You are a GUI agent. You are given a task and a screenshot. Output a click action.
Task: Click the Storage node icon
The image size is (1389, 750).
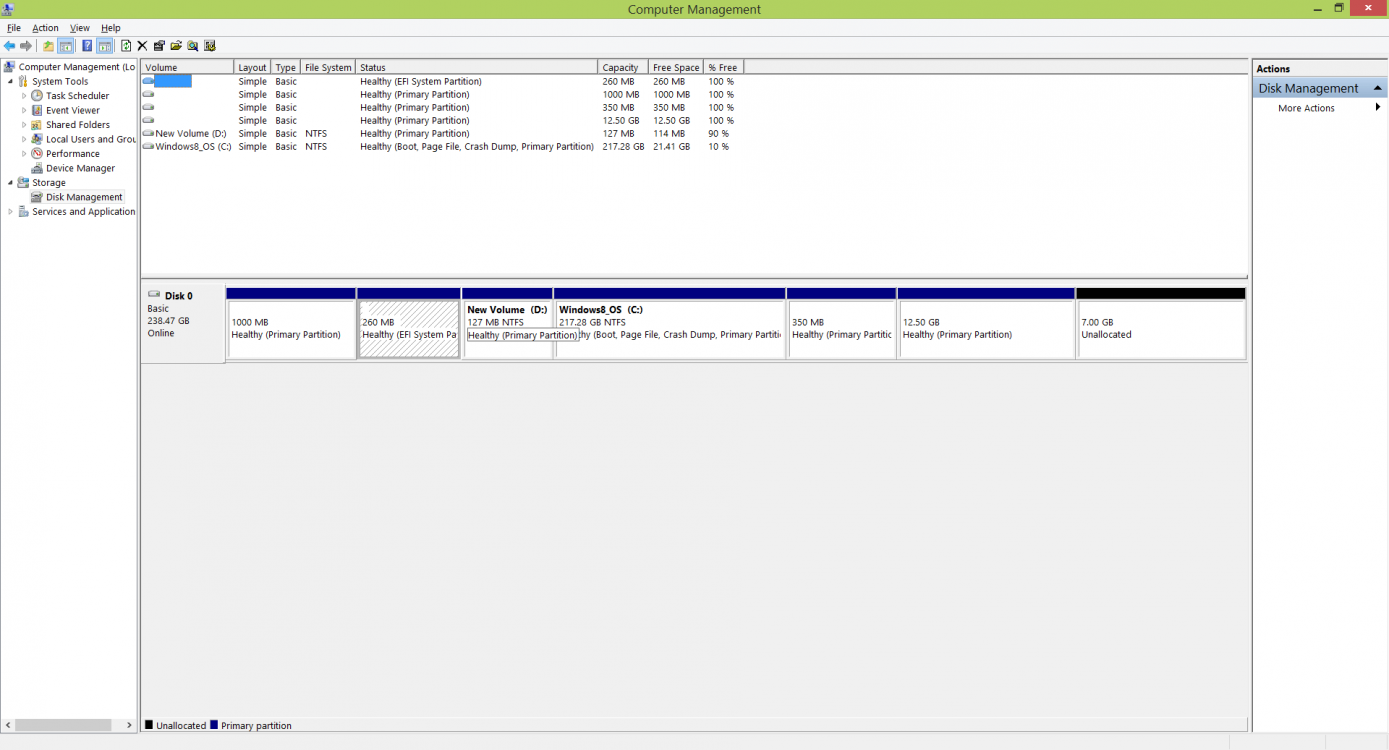[x=23, y=183]
